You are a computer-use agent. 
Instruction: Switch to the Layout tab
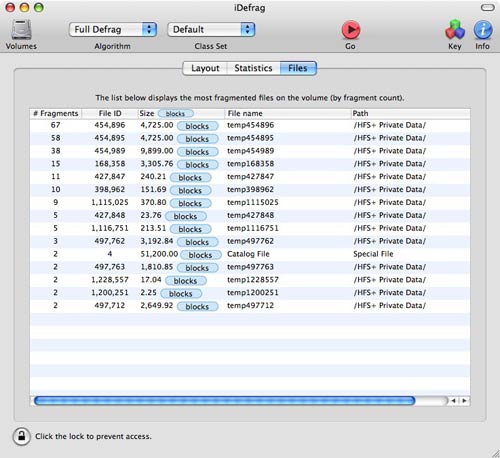click(205, 68)
